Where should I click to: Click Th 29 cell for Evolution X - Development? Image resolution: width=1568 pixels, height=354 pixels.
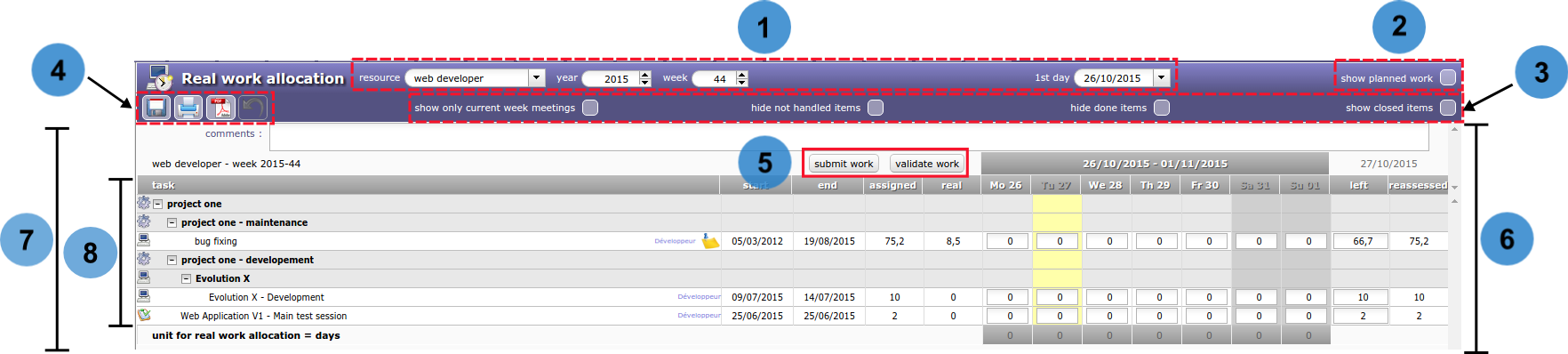click(1156, 297)
